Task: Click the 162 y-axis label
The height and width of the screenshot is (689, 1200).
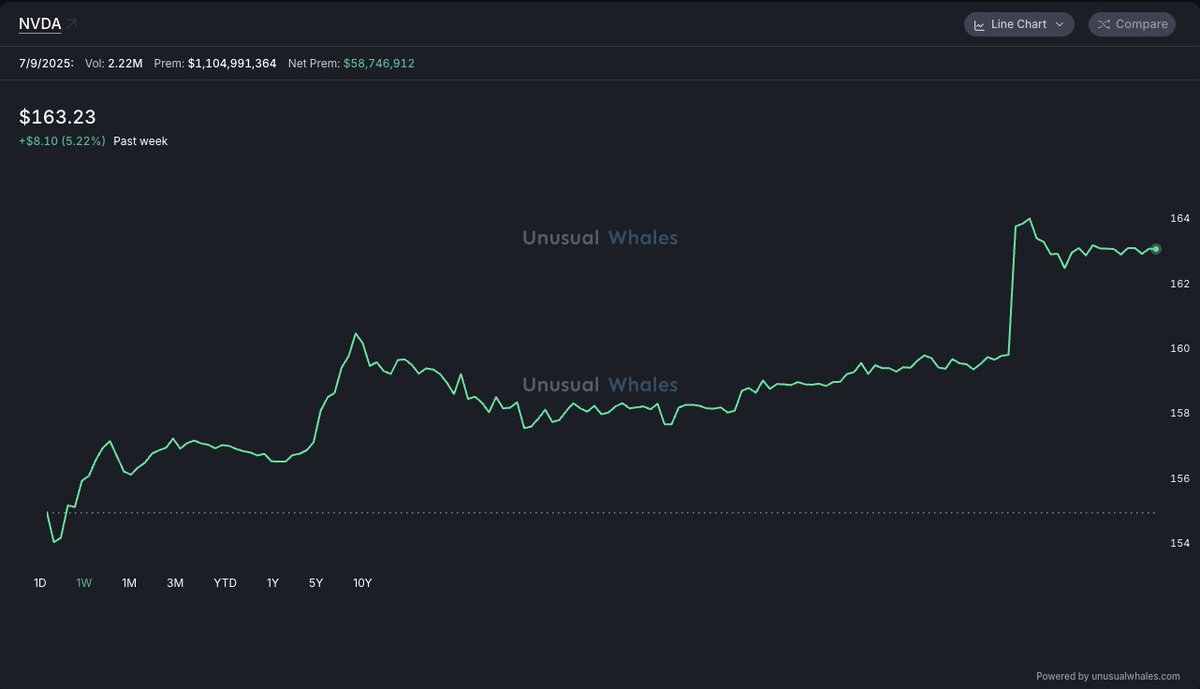Action: (x=1179, y=284)
